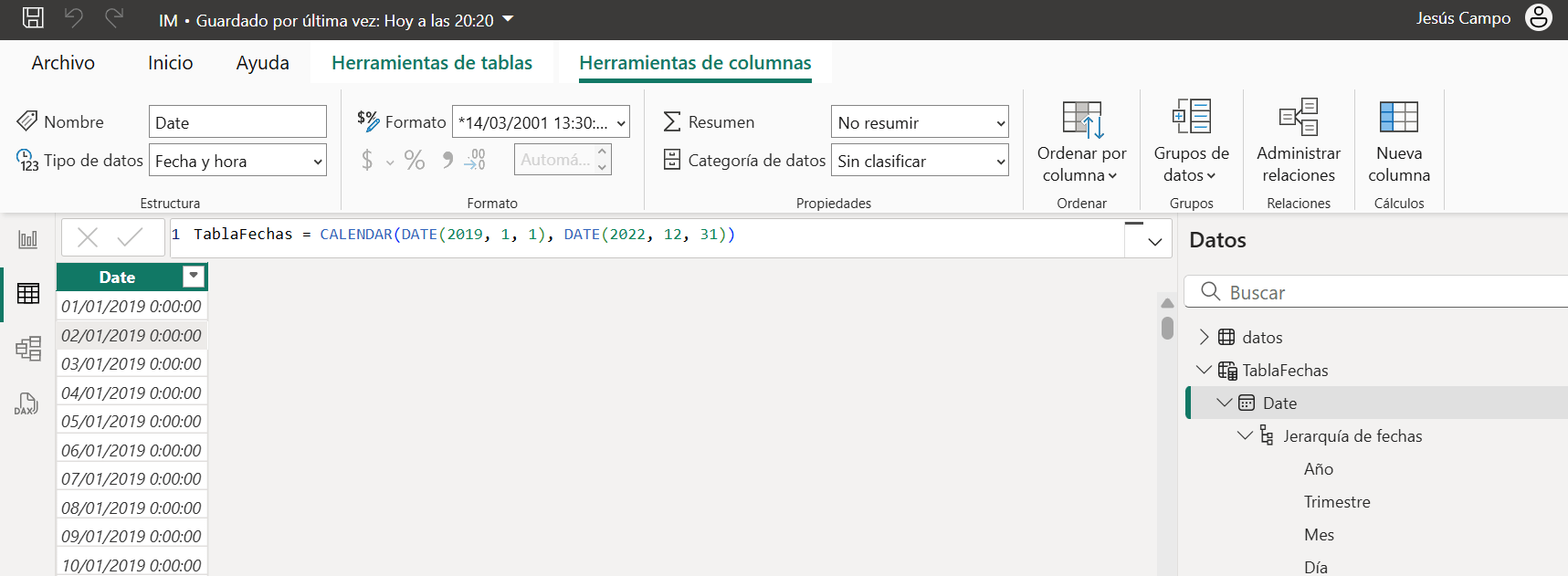Click the DAX formula text in the formula bar

pyautogui.click(x=464, y=235)
